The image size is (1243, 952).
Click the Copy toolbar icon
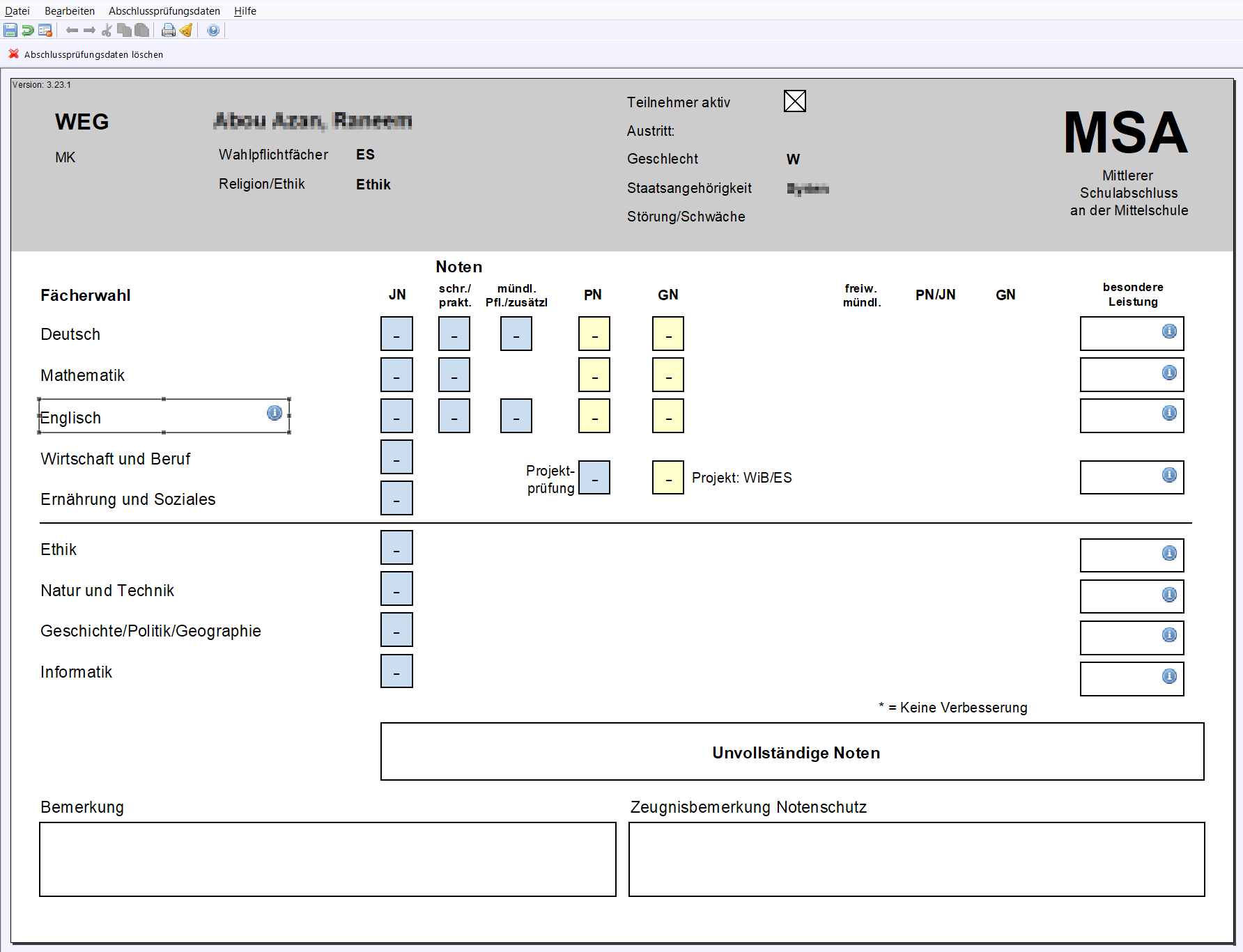124,30
